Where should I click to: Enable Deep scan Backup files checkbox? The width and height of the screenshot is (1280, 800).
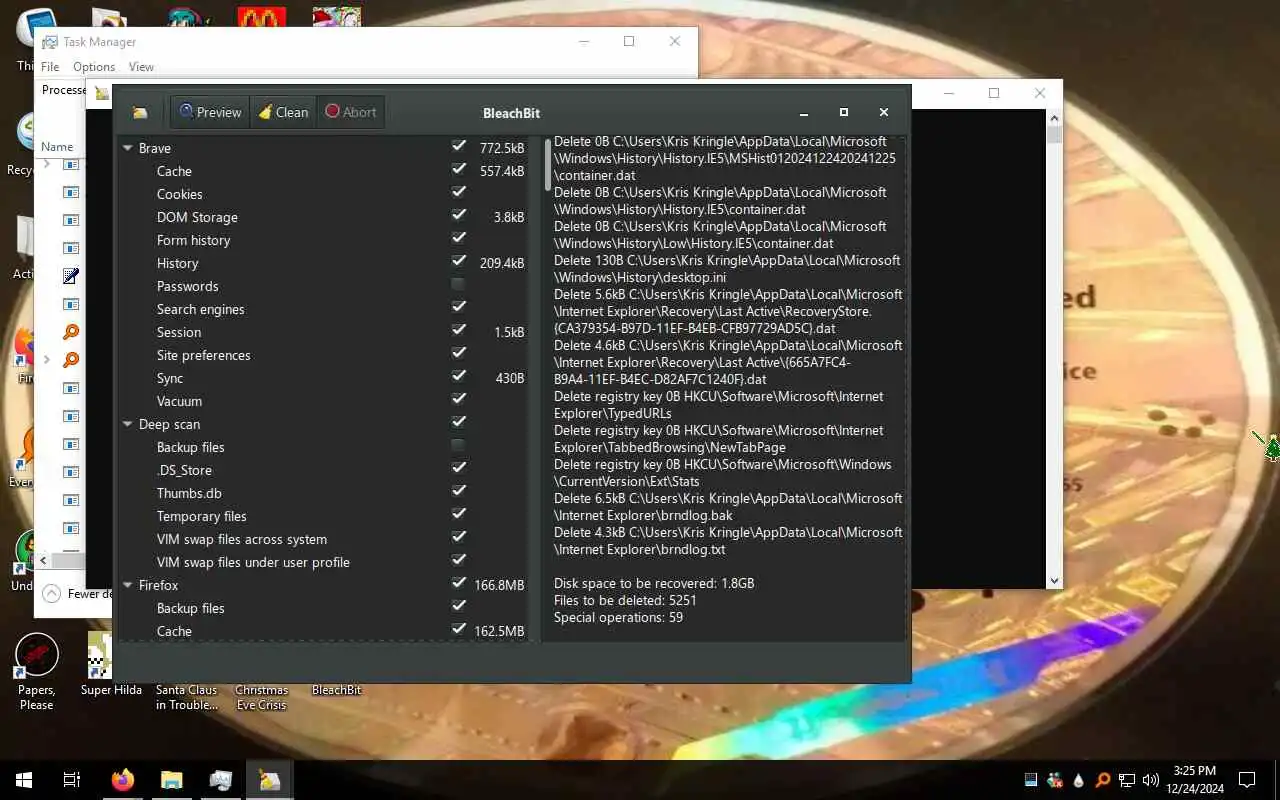[459, 445]
